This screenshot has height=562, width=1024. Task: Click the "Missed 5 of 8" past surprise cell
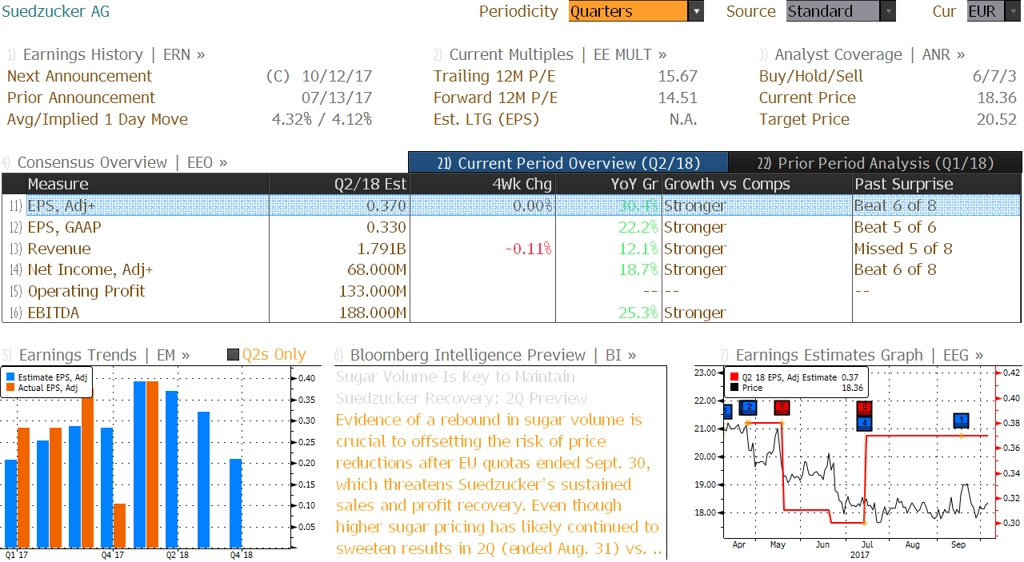(903, 249)
